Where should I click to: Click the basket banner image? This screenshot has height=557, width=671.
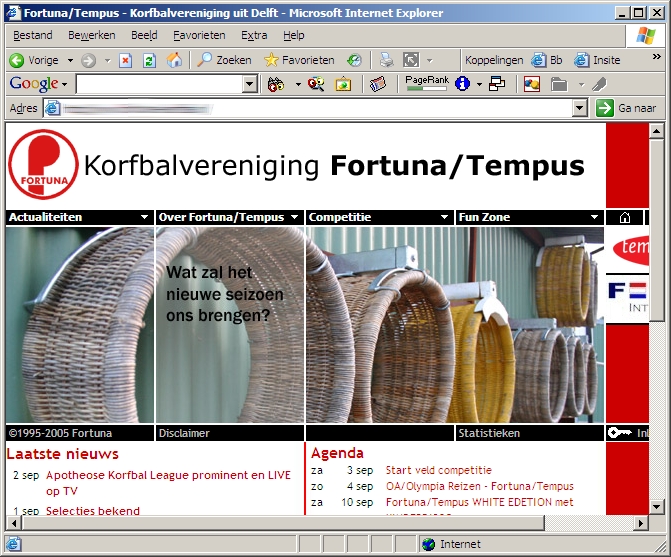[304, 325]
